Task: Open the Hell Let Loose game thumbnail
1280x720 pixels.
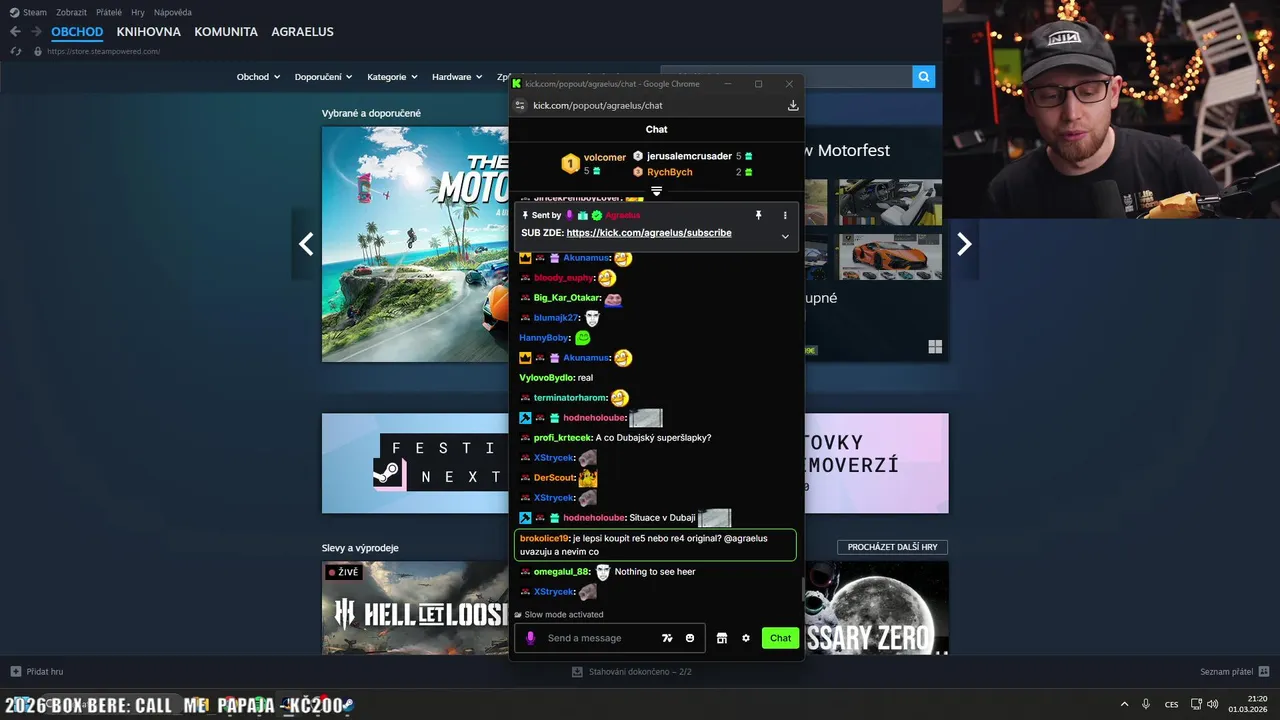Action: 415,608
